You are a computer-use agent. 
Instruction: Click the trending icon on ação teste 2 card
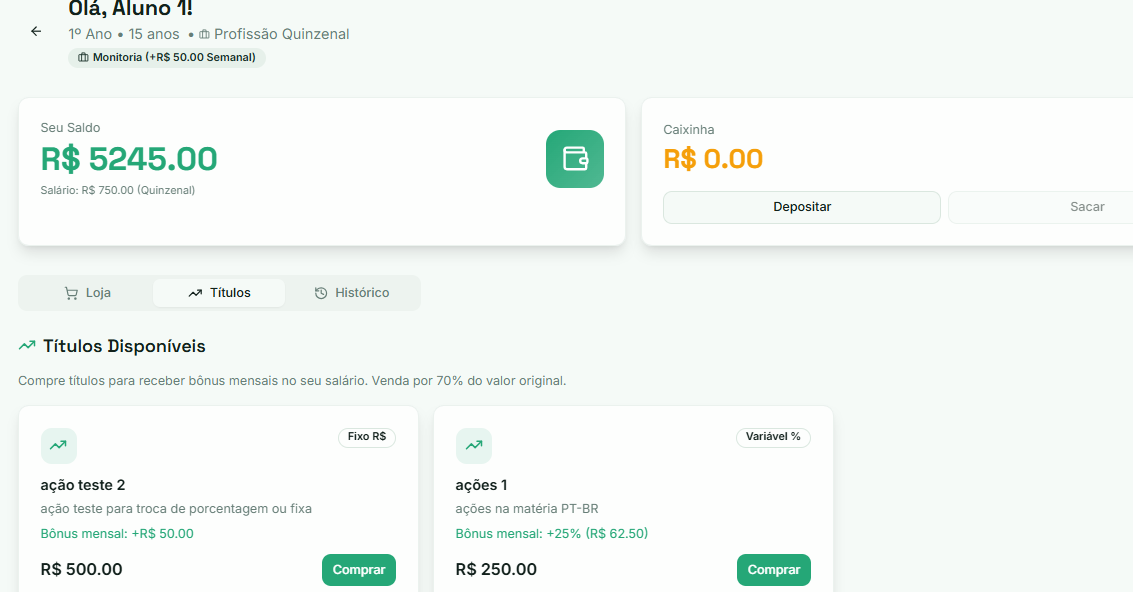click(59, 446)
